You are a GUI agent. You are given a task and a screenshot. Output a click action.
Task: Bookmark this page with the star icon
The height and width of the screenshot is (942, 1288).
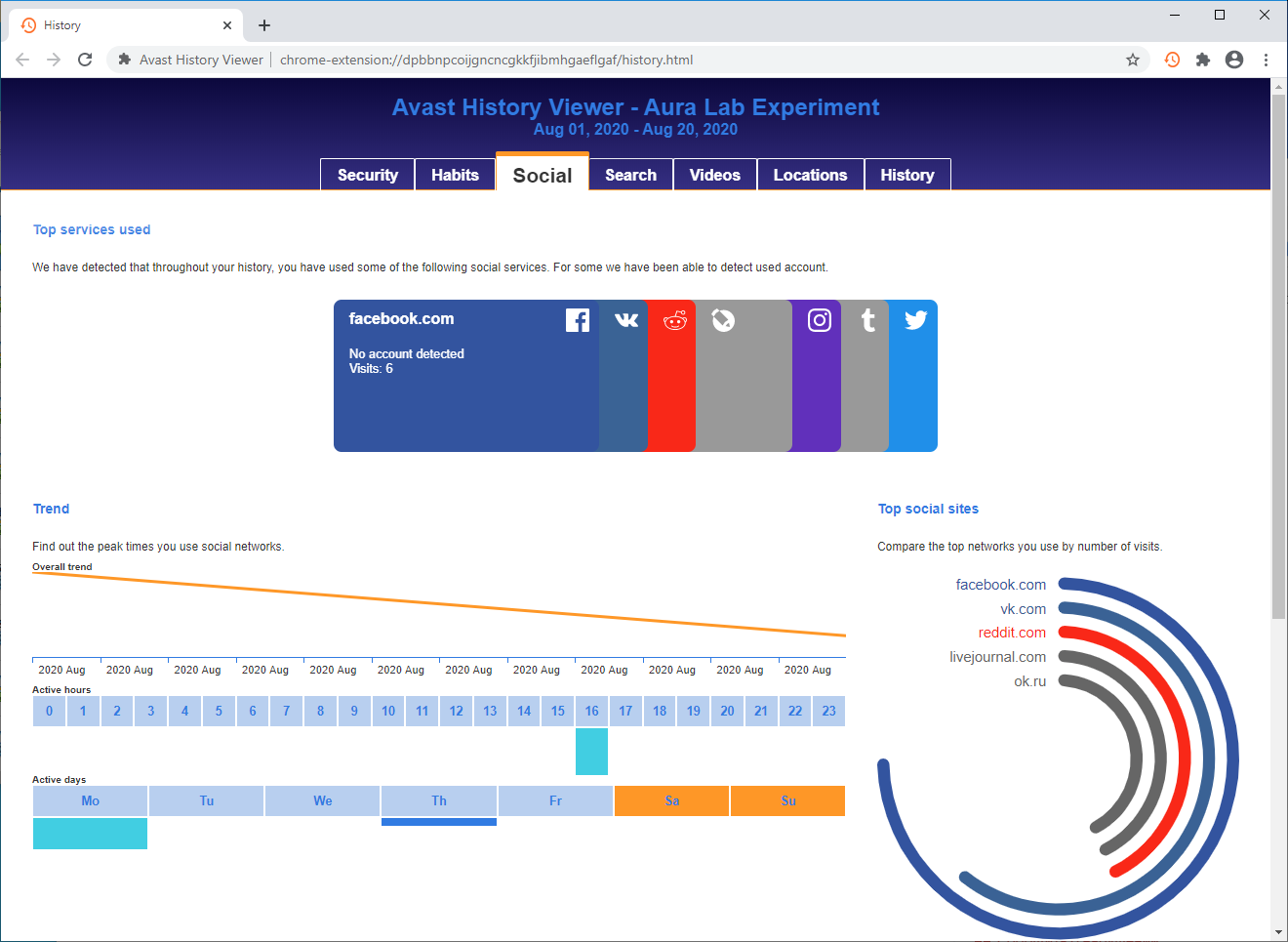point(1133,60)
